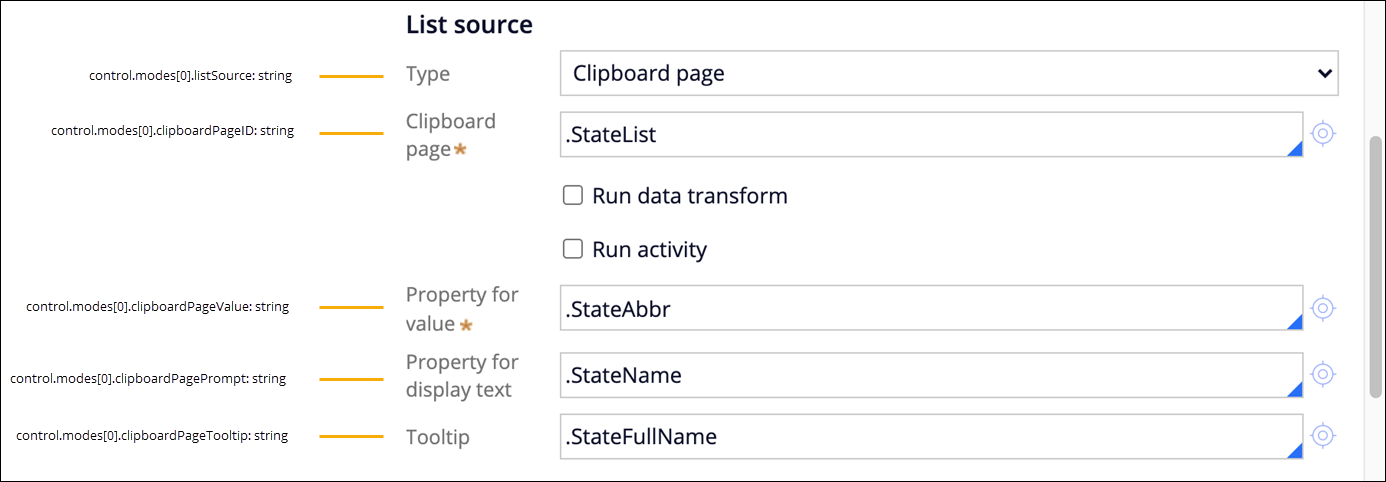The width and height of the screenshot is (1386, 482).
Task: Click the Type field label
Action: click(x=428, y=74)
